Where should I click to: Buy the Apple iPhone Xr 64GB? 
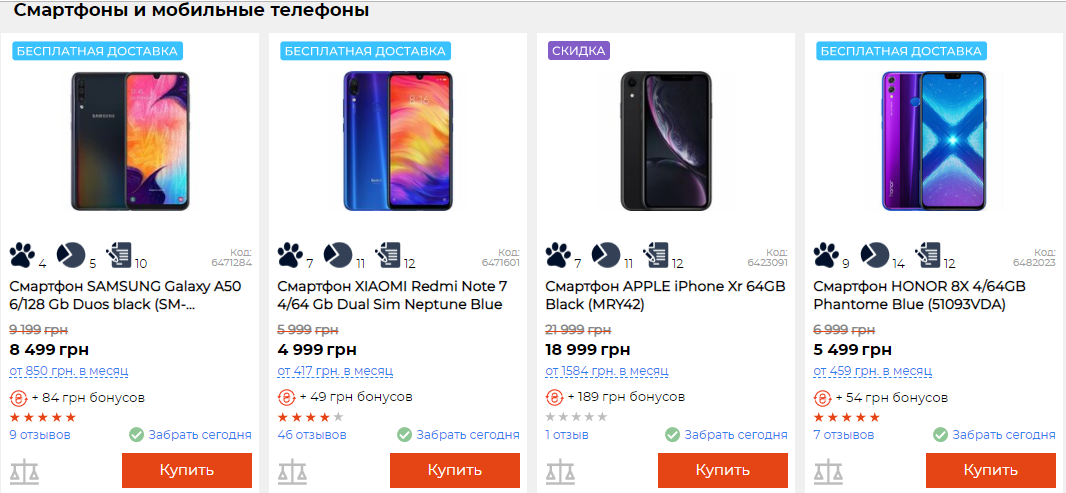pyautogui.click(x=723, y=470)
